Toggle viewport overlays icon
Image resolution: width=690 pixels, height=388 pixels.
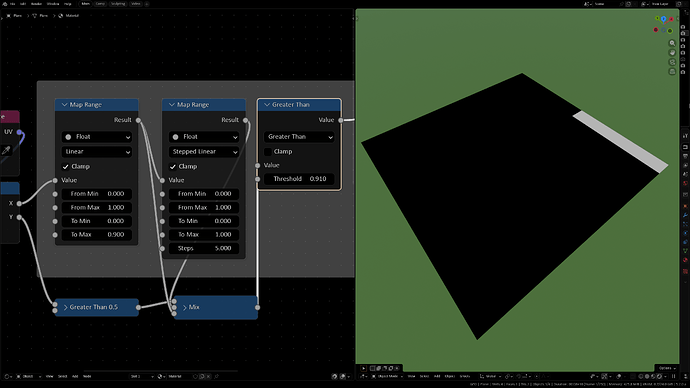coord(619,376)
